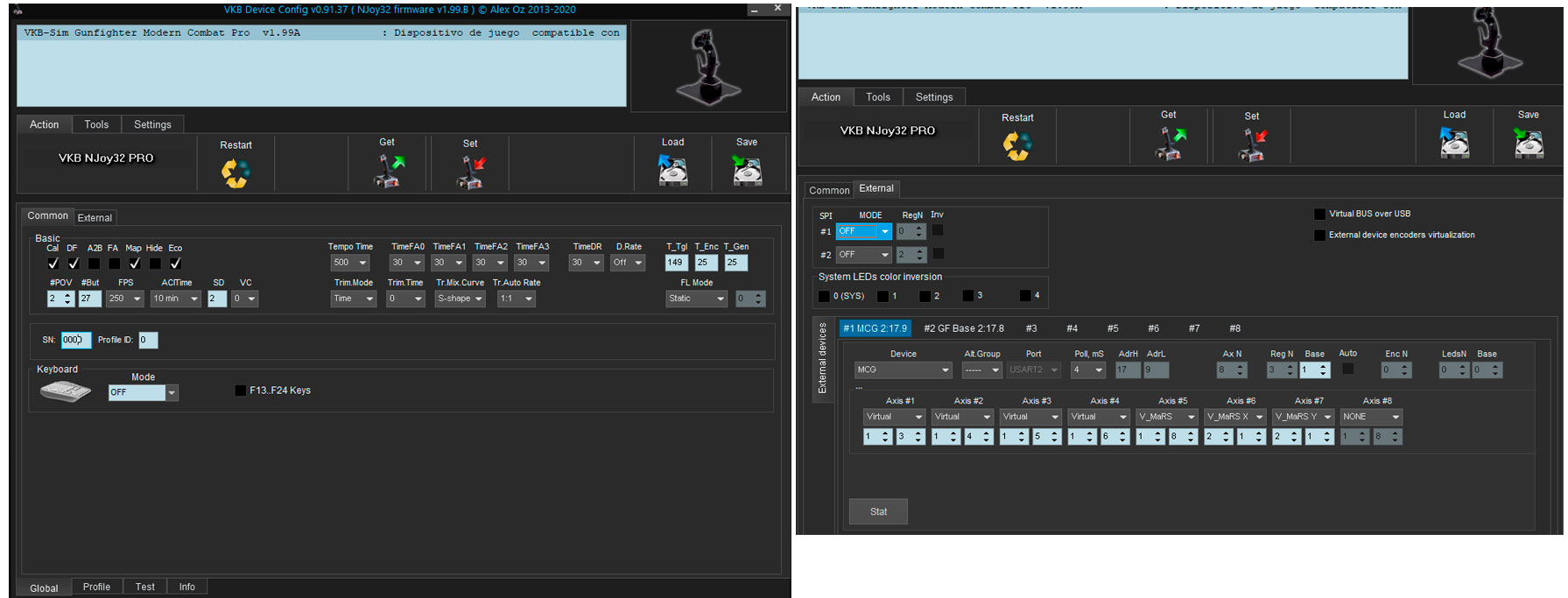This screenshot has height=598, width=1568.
Task: Toggle the Eco checkbox in Basic
Action: 175,264
